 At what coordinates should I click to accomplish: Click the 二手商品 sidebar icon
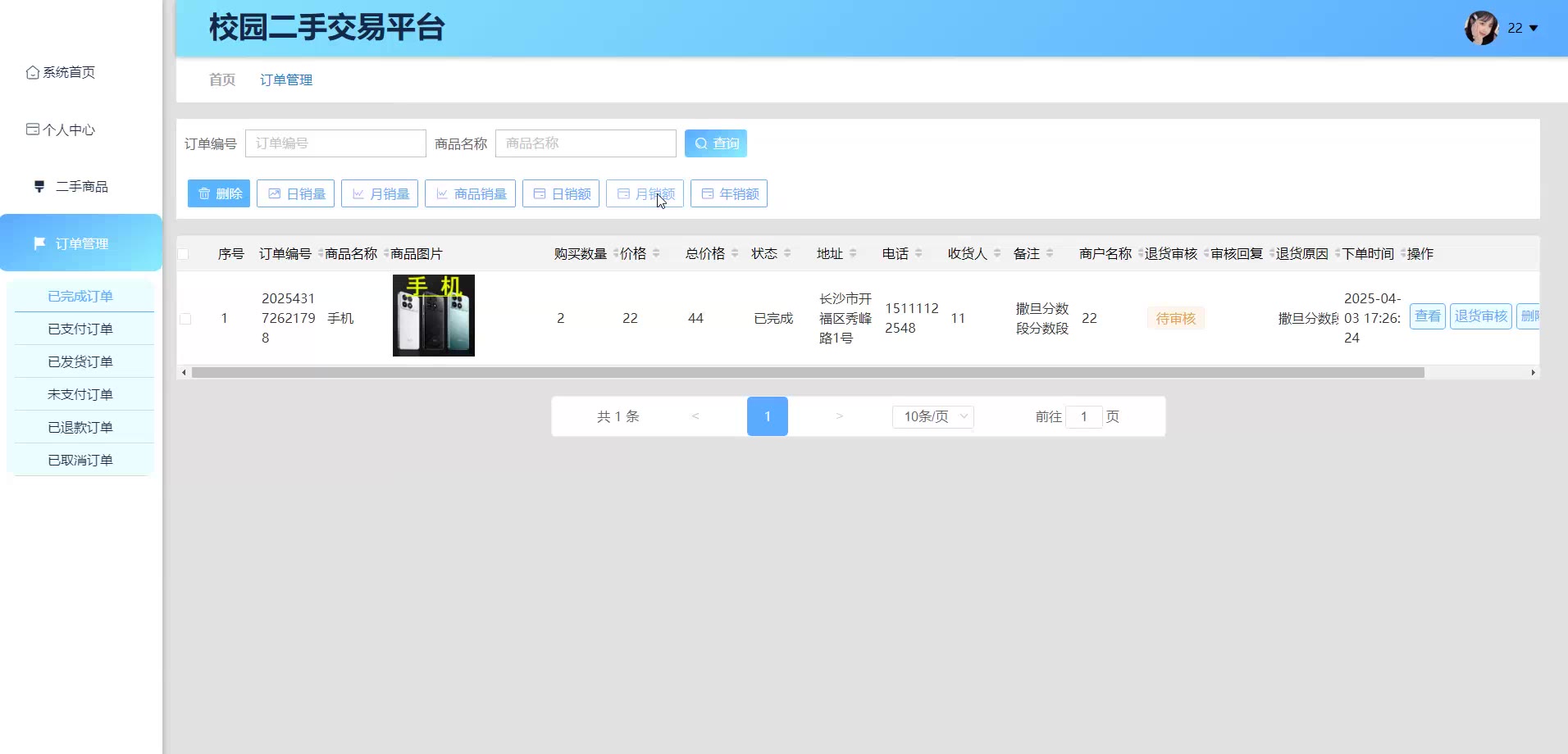pyautogui.click(x=39, y=187)
